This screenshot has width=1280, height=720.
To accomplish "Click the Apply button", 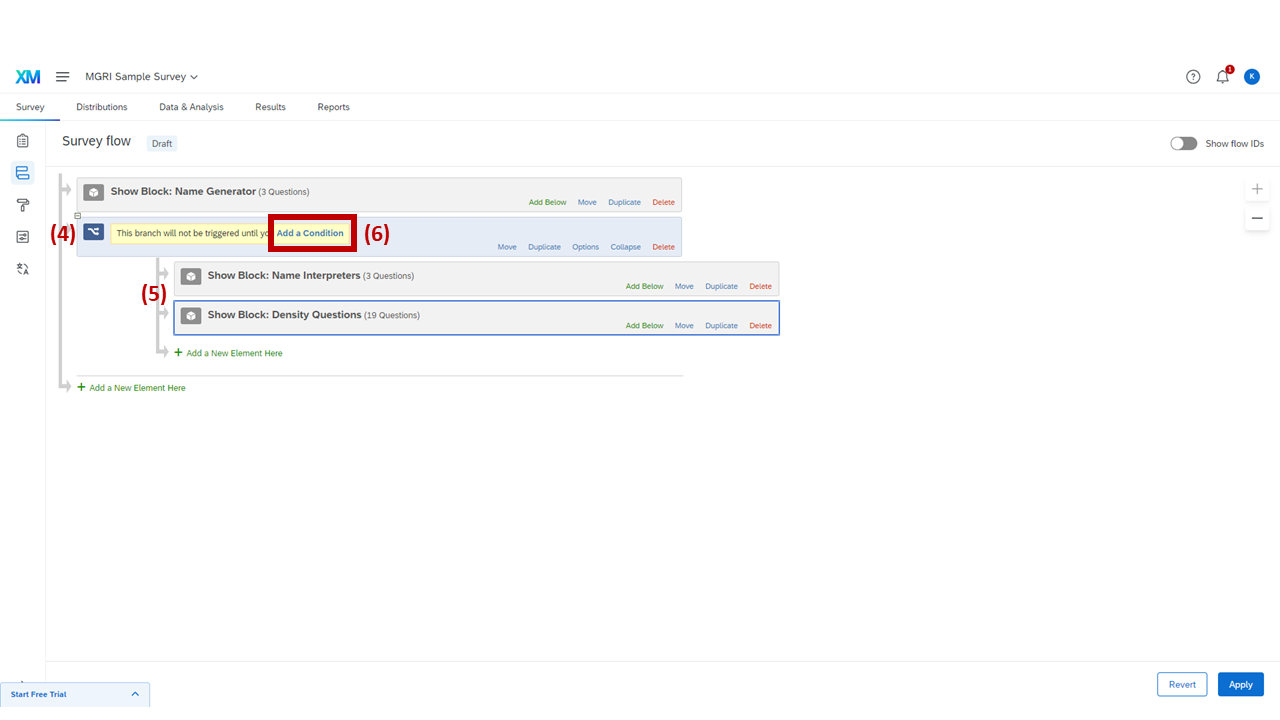I will click(x=1240, y=685).
